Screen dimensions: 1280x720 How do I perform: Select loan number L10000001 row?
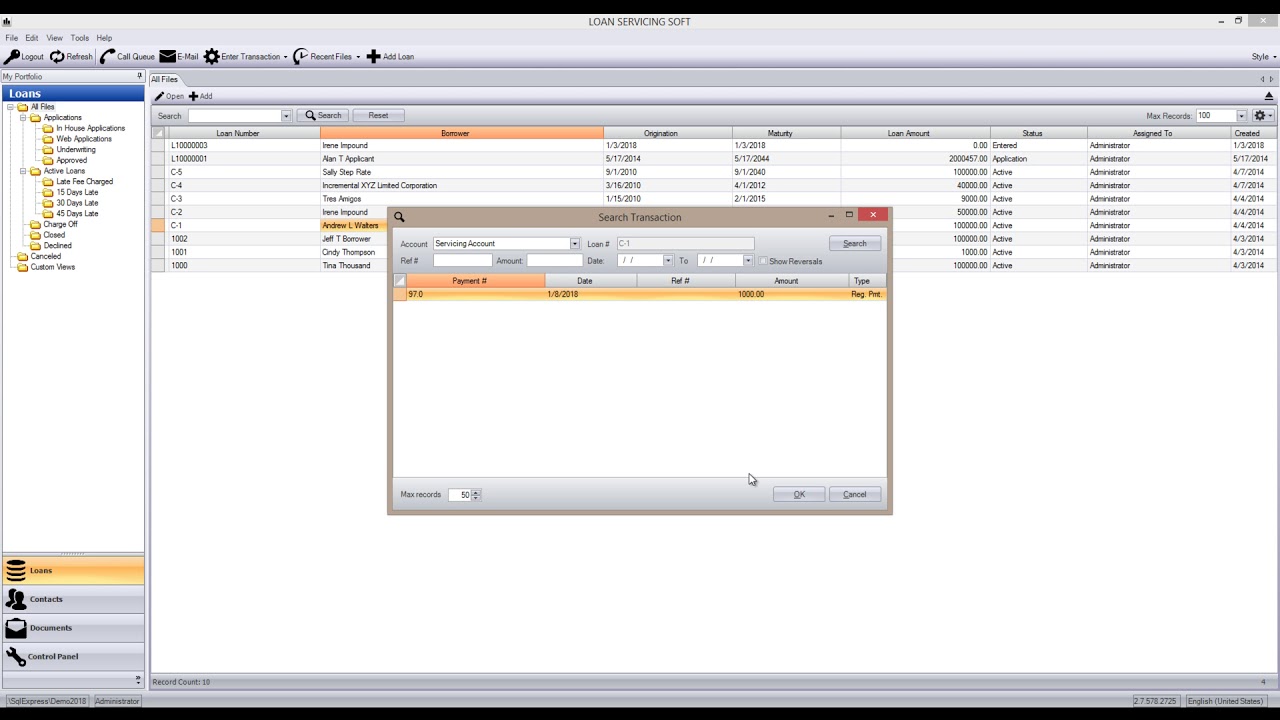click(x=715, y=159)
